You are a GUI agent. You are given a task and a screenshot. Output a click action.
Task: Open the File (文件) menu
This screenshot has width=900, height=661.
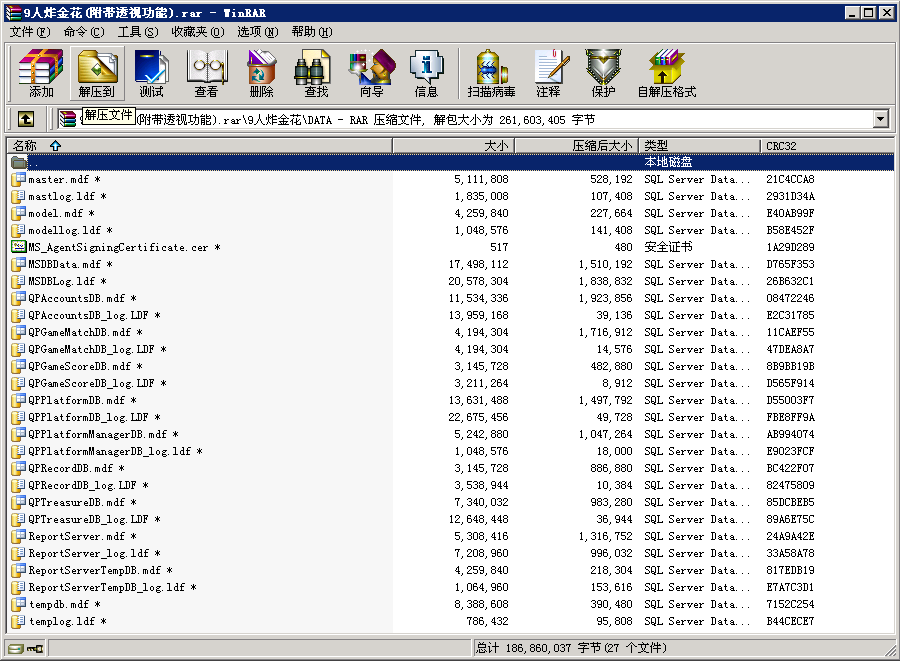(x=30, y=32)
